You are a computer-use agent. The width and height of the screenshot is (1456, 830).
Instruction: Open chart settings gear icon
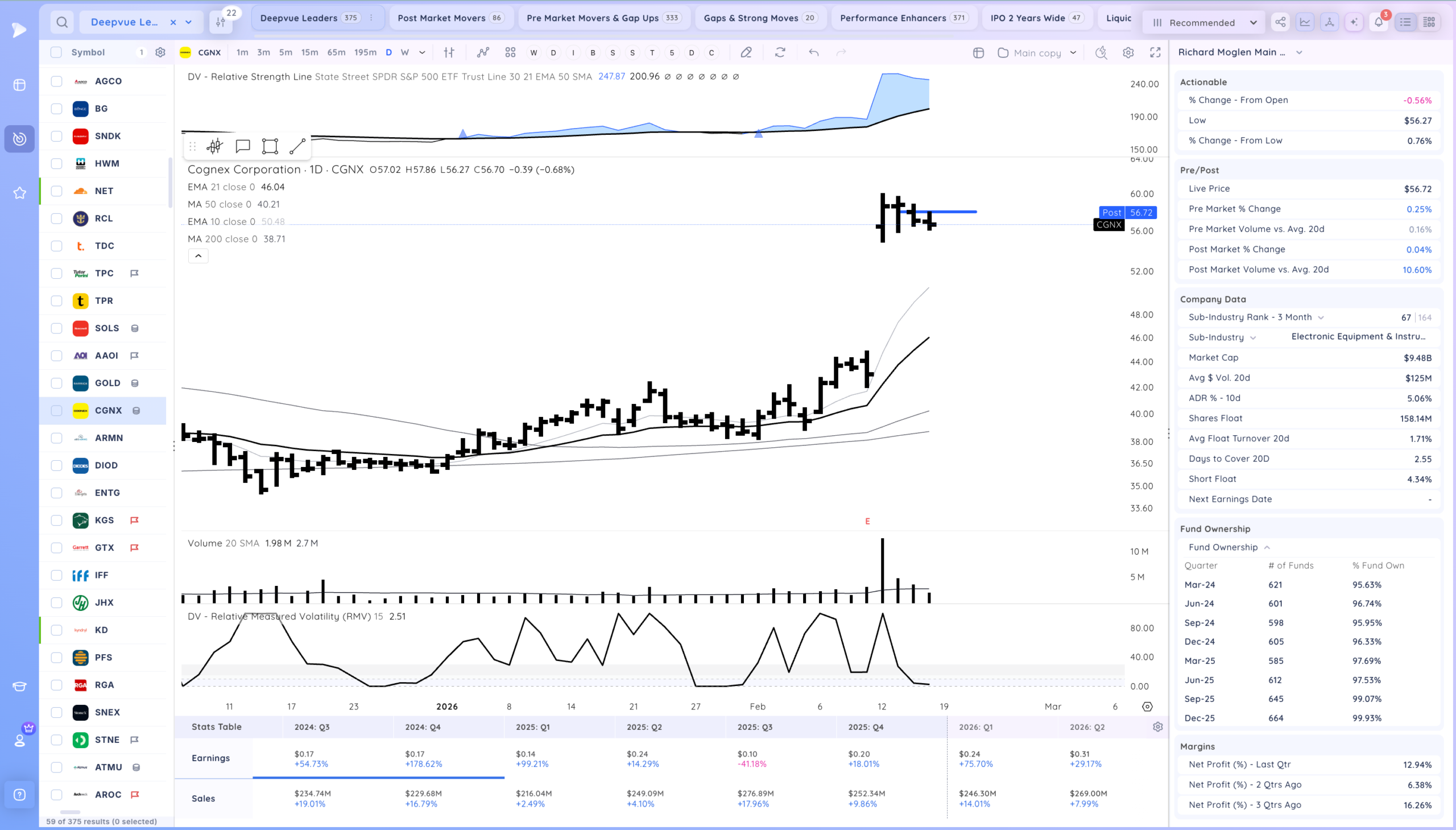1128,52
